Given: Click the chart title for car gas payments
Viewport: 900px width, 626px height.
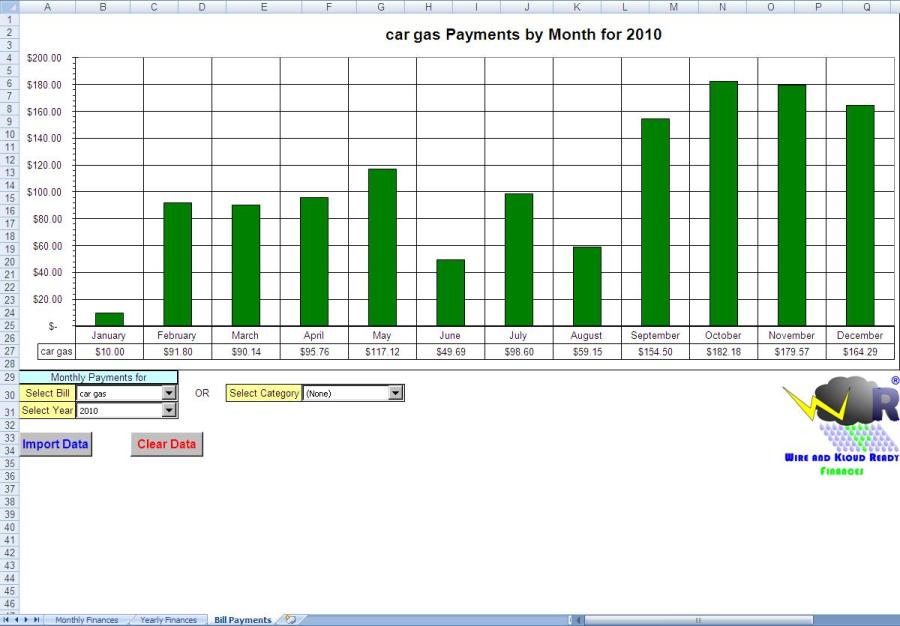Looking at the screenshot, I should point(524,35).
